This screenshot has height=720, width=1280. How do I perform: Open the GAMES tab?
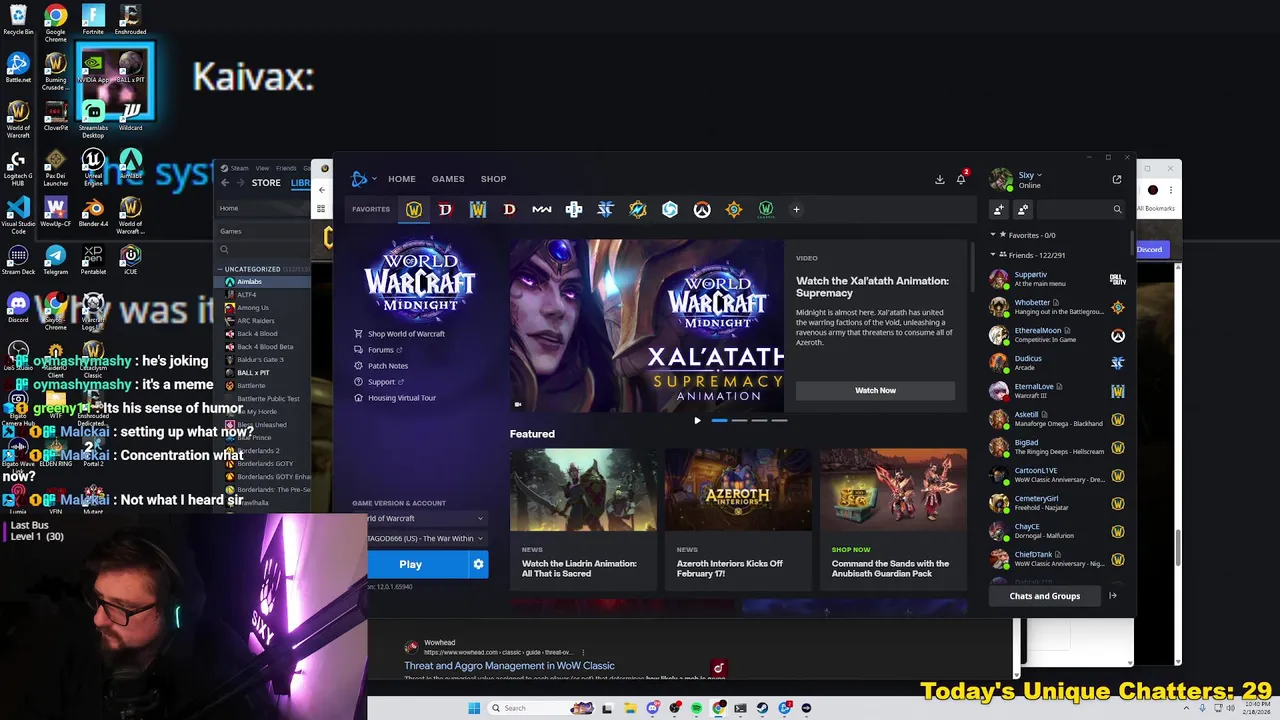(448, 179)
